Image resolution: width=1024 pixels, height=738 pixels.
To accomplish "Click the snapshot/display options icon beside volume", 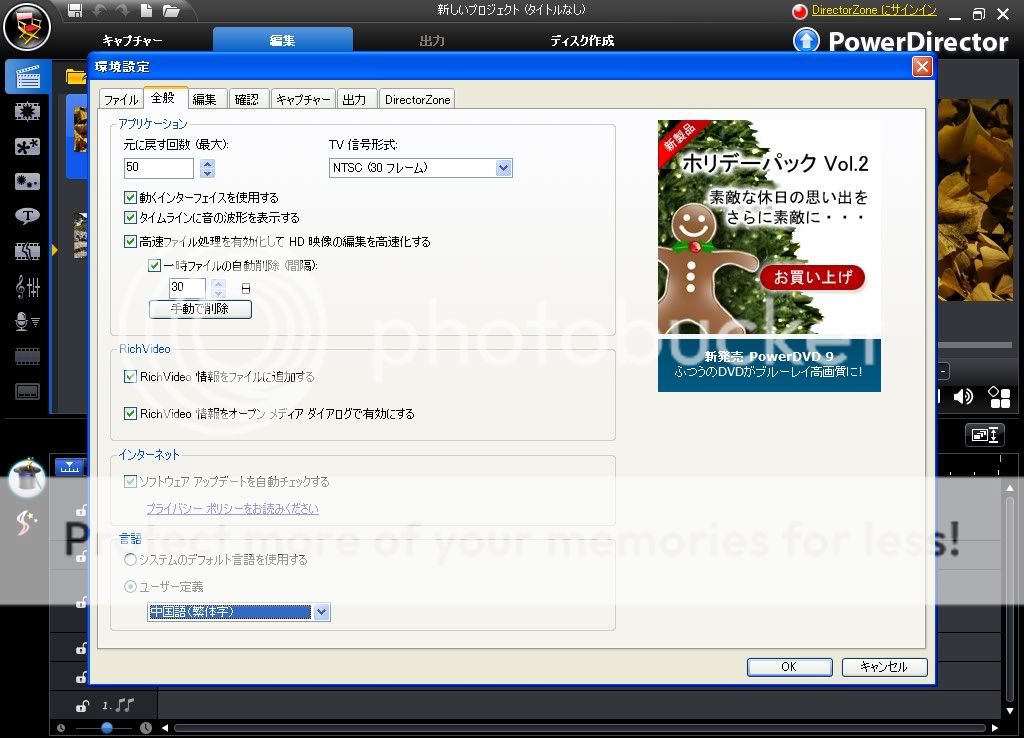I will [999, 396].
